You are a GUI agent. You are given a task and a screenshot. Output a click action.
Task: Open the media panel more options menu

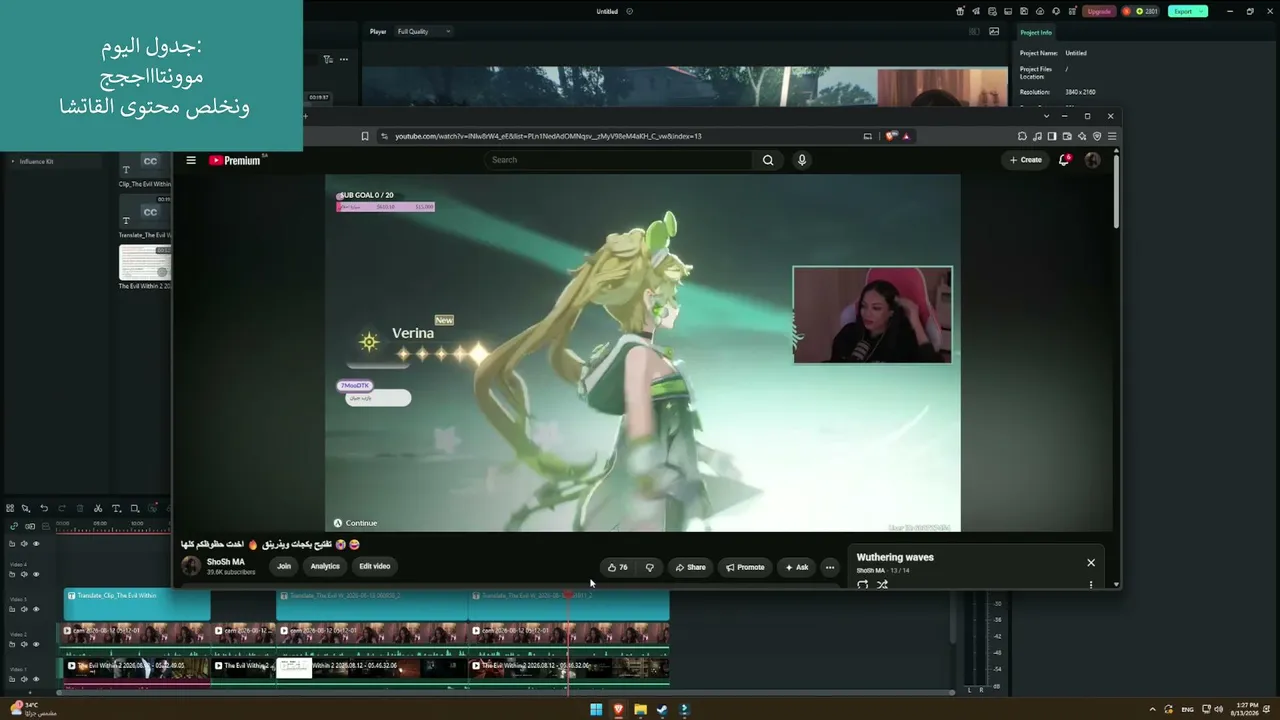click(x=343, y=59)
